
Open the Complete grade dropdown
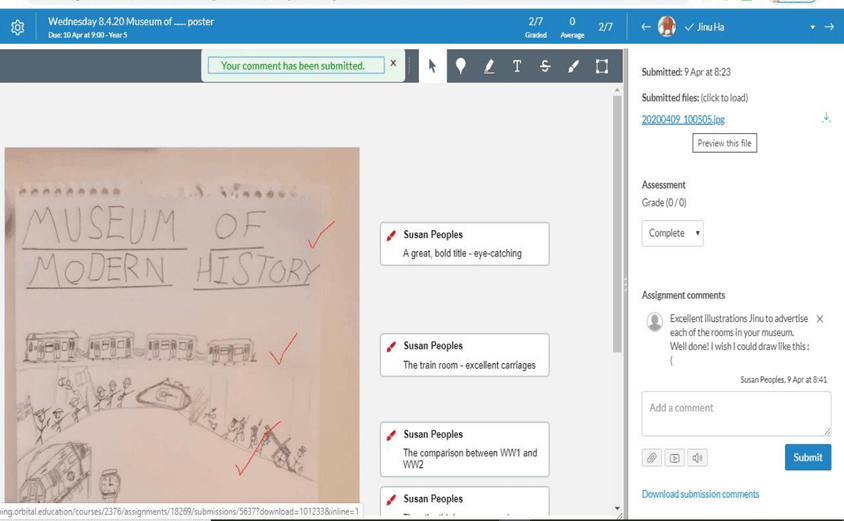tap(672, 233)
